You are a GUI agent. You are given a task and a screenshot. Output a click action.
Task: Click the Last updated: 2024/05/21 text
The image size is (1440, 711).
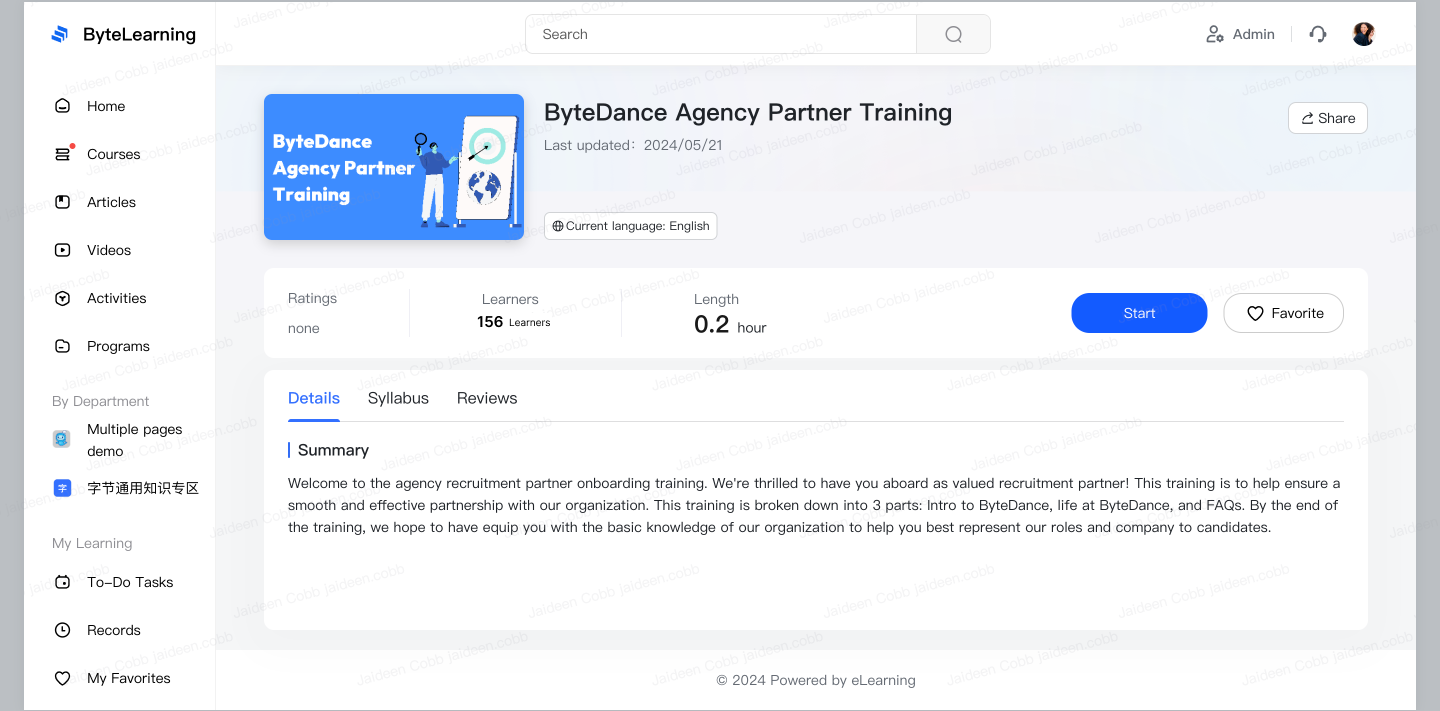click(633, 145)
